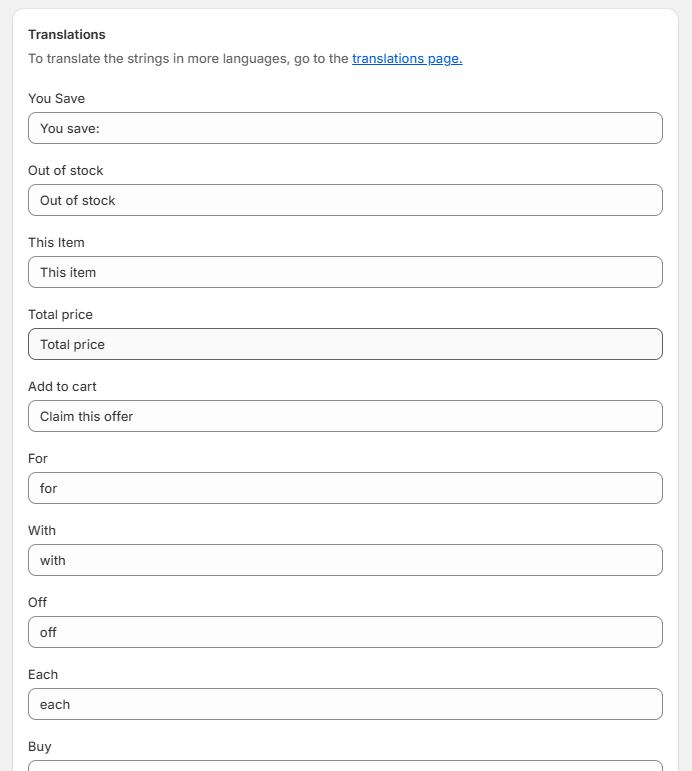Image resolution: width=692 pixels, height=771 pixels.
Task: Click the 'Add to cart' field label
Action: click(x=62, y=386)
